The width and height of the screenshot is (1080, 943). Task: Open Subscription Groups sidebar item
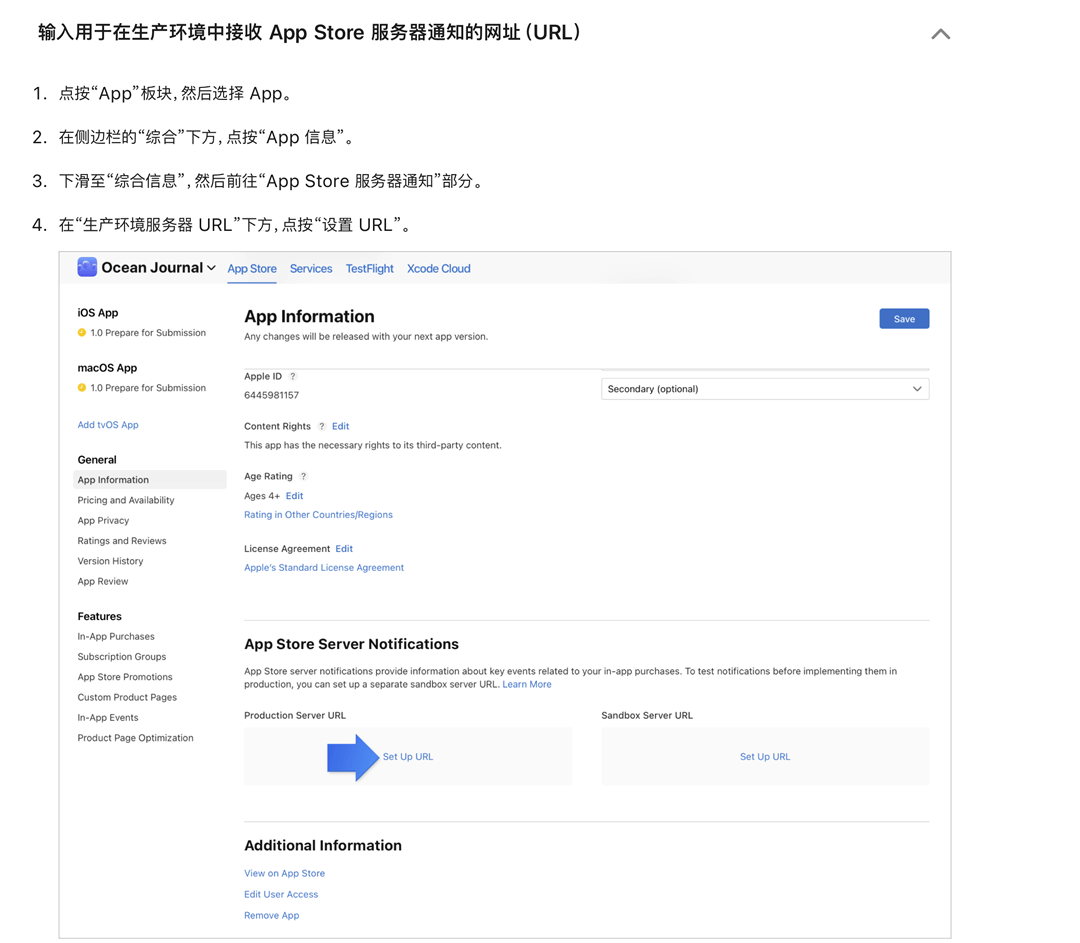point(122,657)
